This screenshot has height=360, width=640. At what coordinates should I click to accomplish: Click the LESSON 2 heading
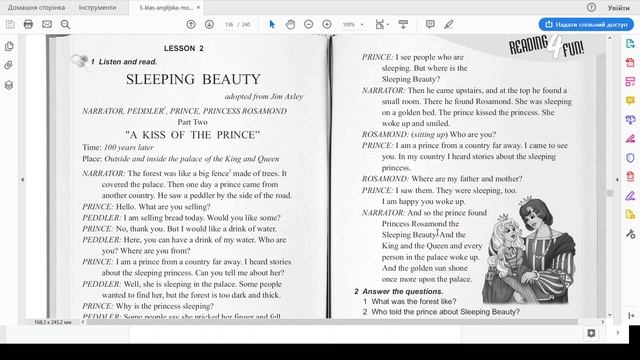pyautogui.click(x=184, y=48)
